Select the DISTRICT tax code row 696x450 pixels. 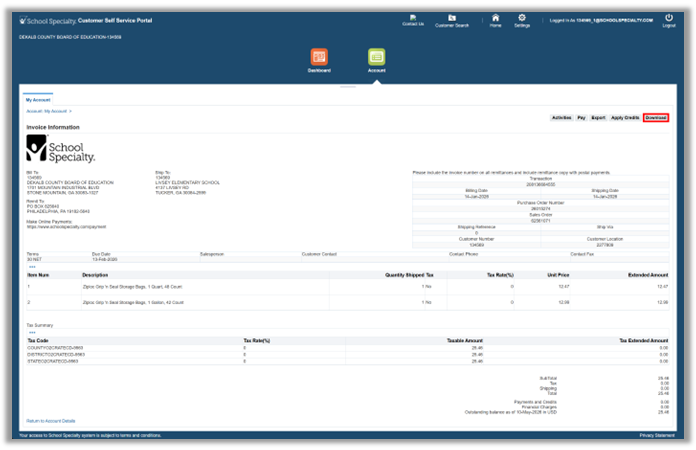(x=348, y=355)
